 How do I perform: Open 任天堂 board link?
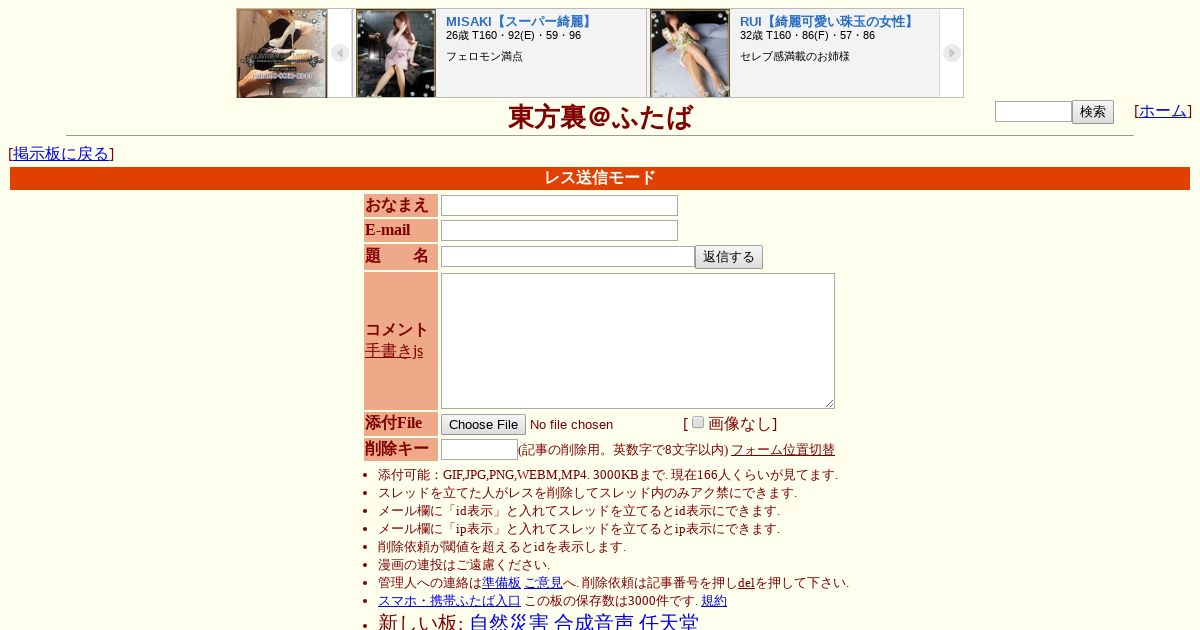669,623
